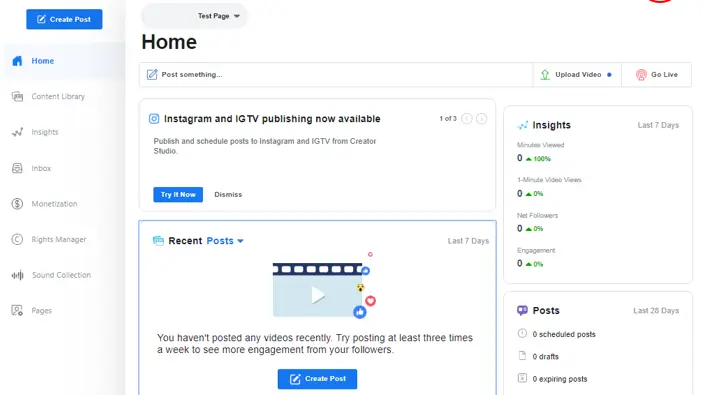Viewport: 703px width, 395px height.
Task: Click the '1-Minute Video Views' metric label
Action: pyautogui.click(x=549, y=180)
